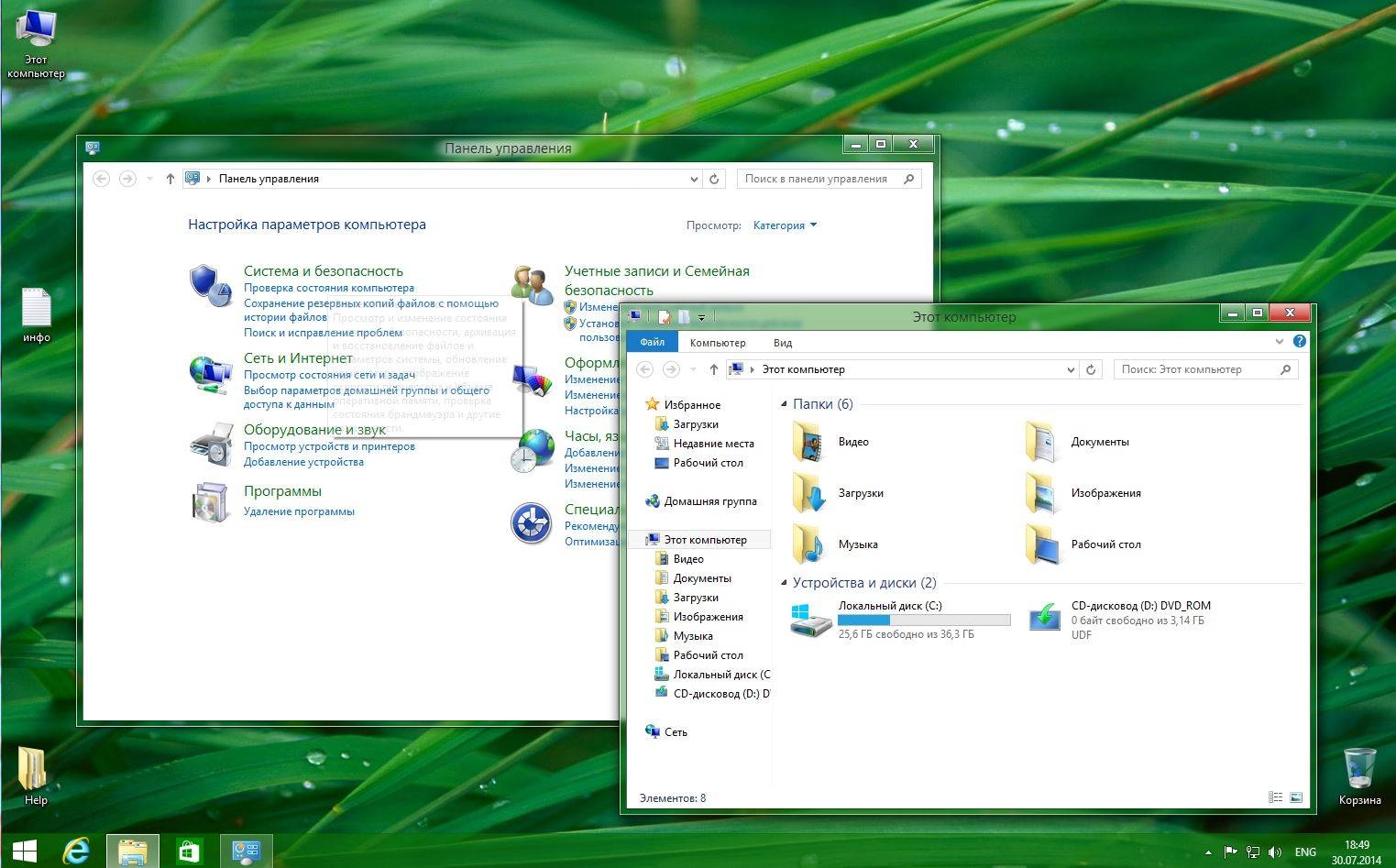Open the Файл tab
This screenshot has height=868, width=1396.
(x=653, y=342)
